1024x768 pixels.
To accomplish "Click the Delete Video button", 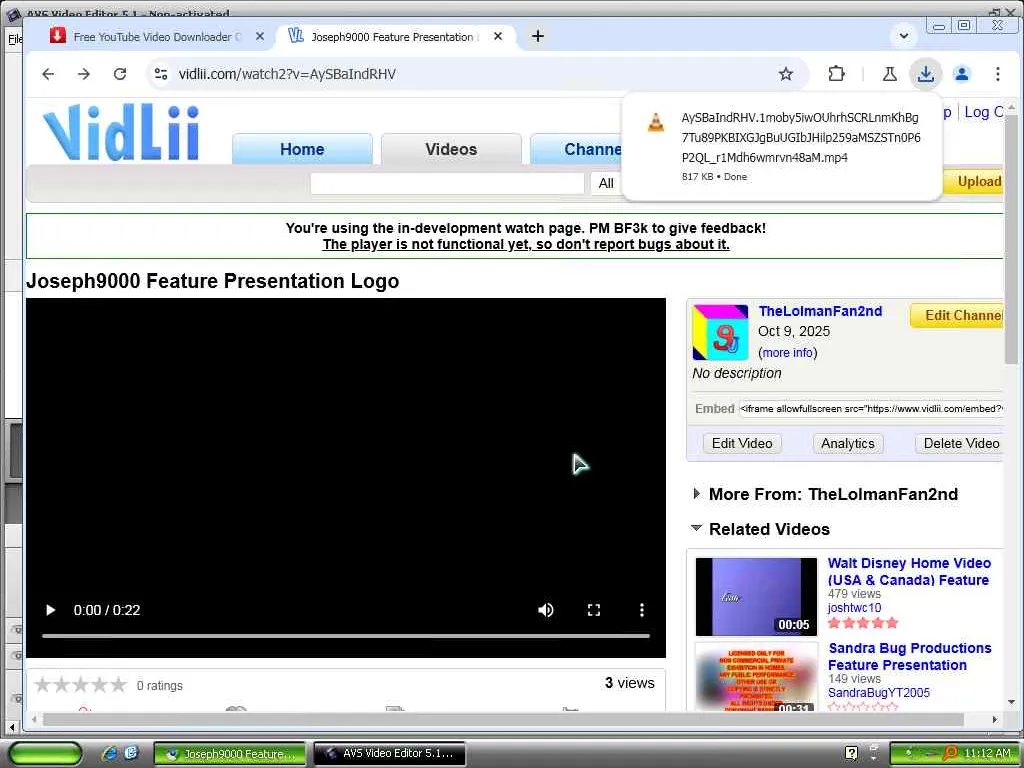I will [x=959, y=443].
